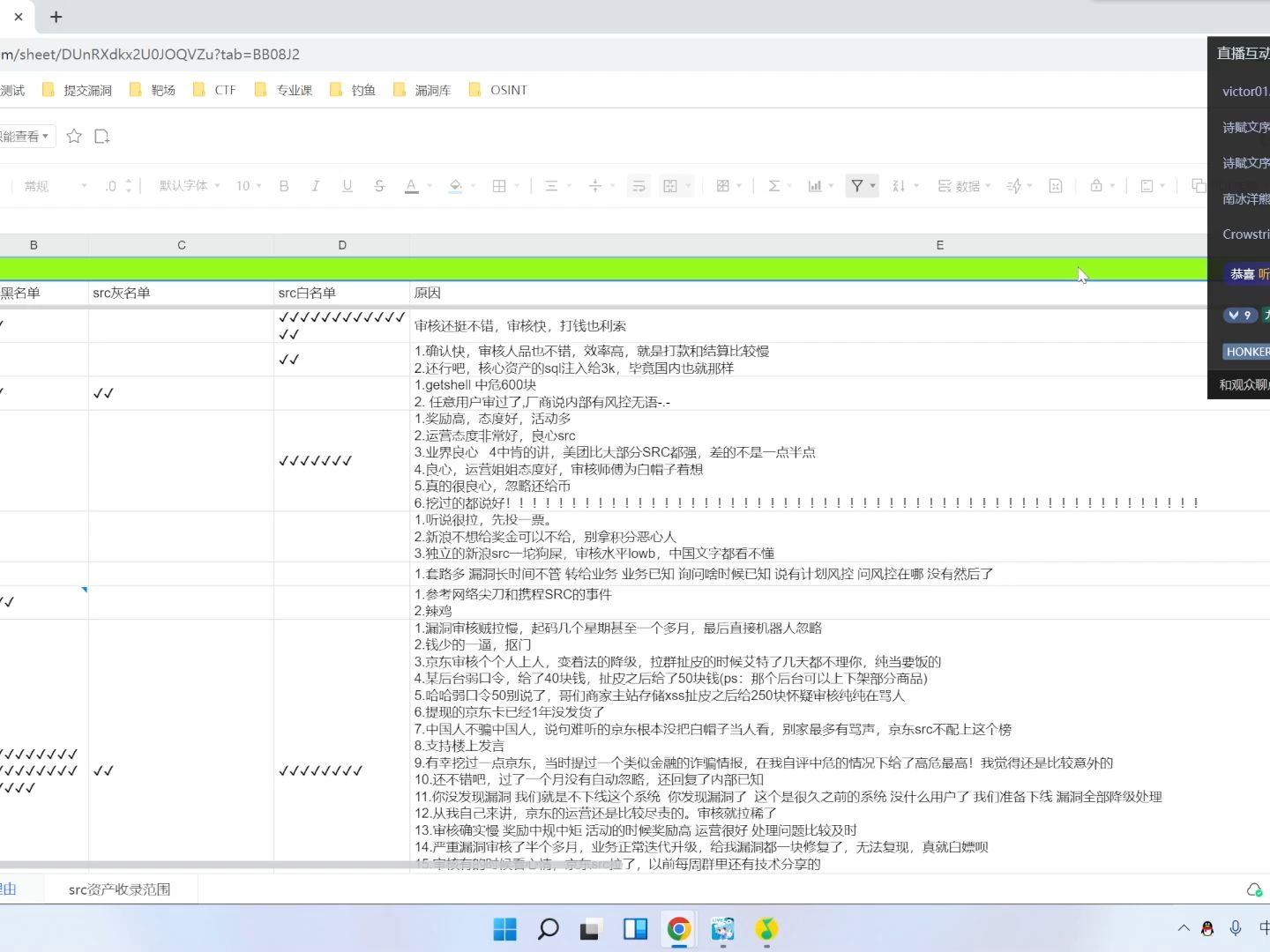
Task: Toggle italic formatting
Action: click(x=315, y=186)
